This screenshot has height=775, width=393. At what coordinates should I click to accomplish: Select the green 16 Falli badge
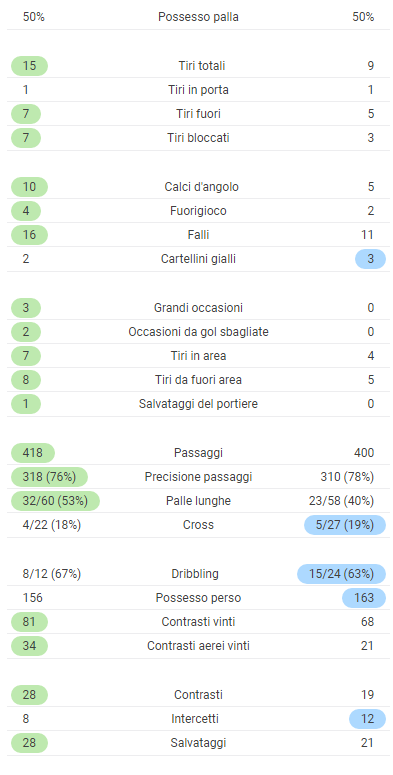pos(29,235)
